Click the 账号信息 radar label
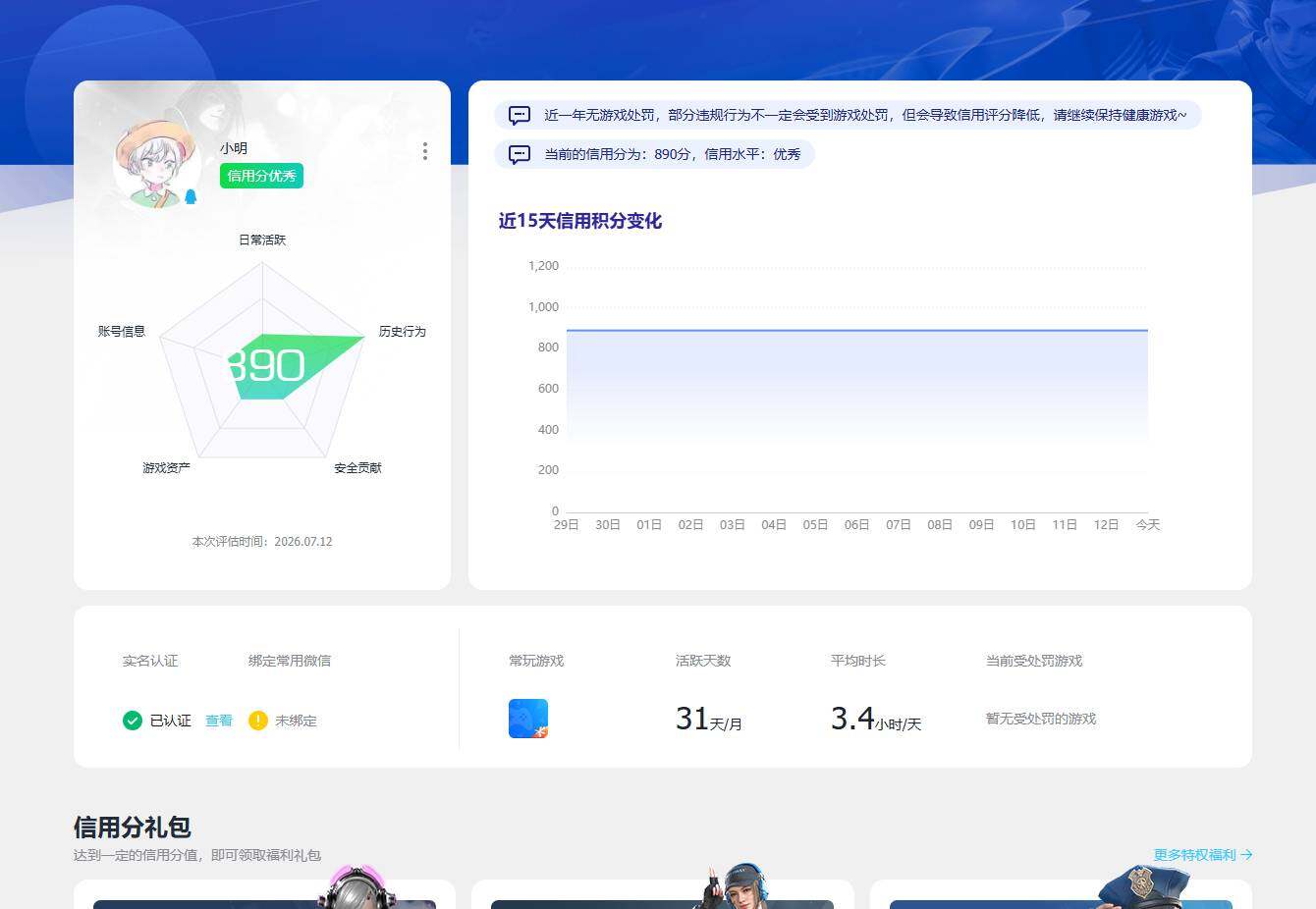 [122, 332]
